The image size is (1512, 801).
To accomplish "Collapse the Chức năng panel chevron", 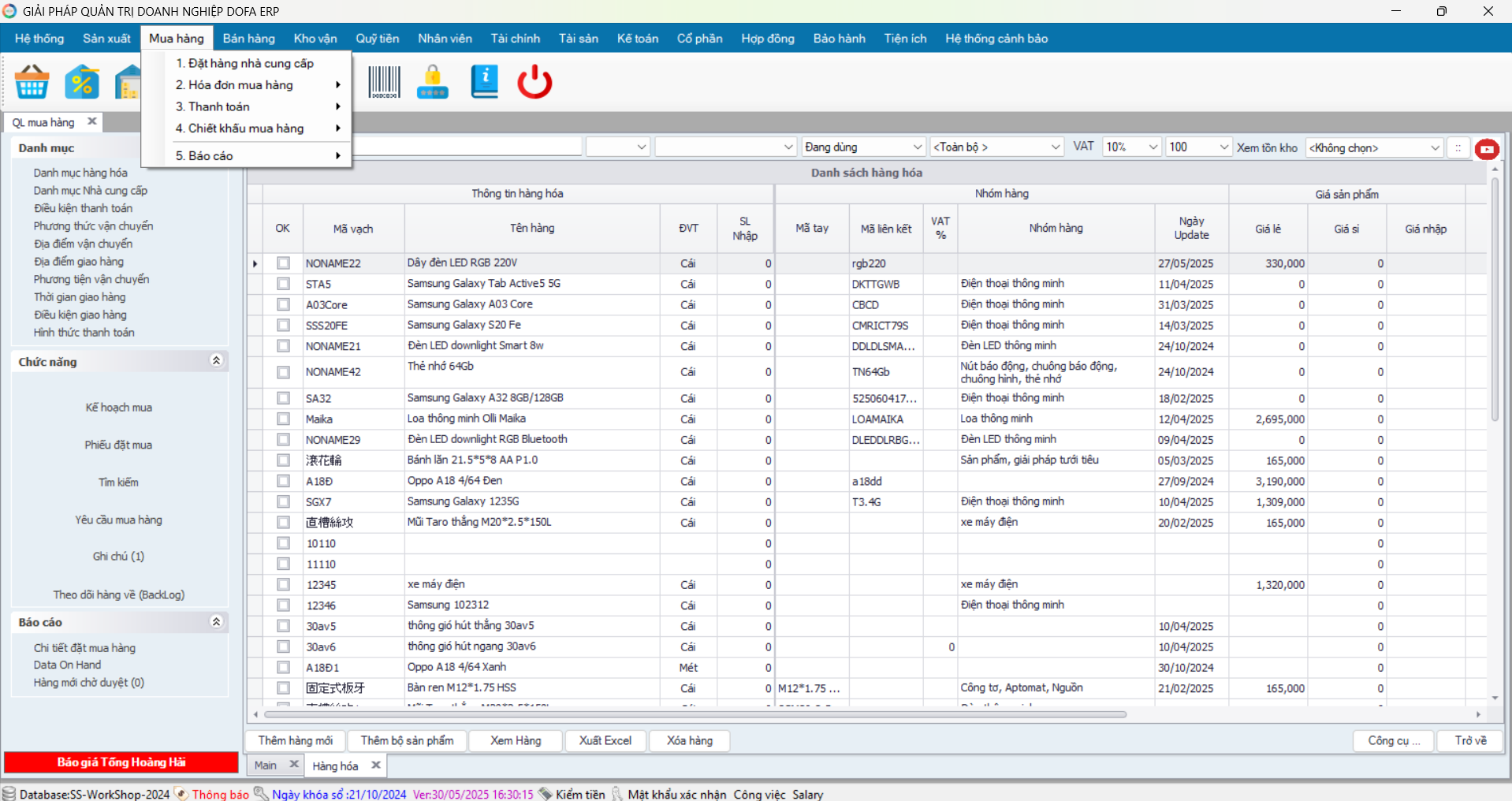I will [217, 360].
